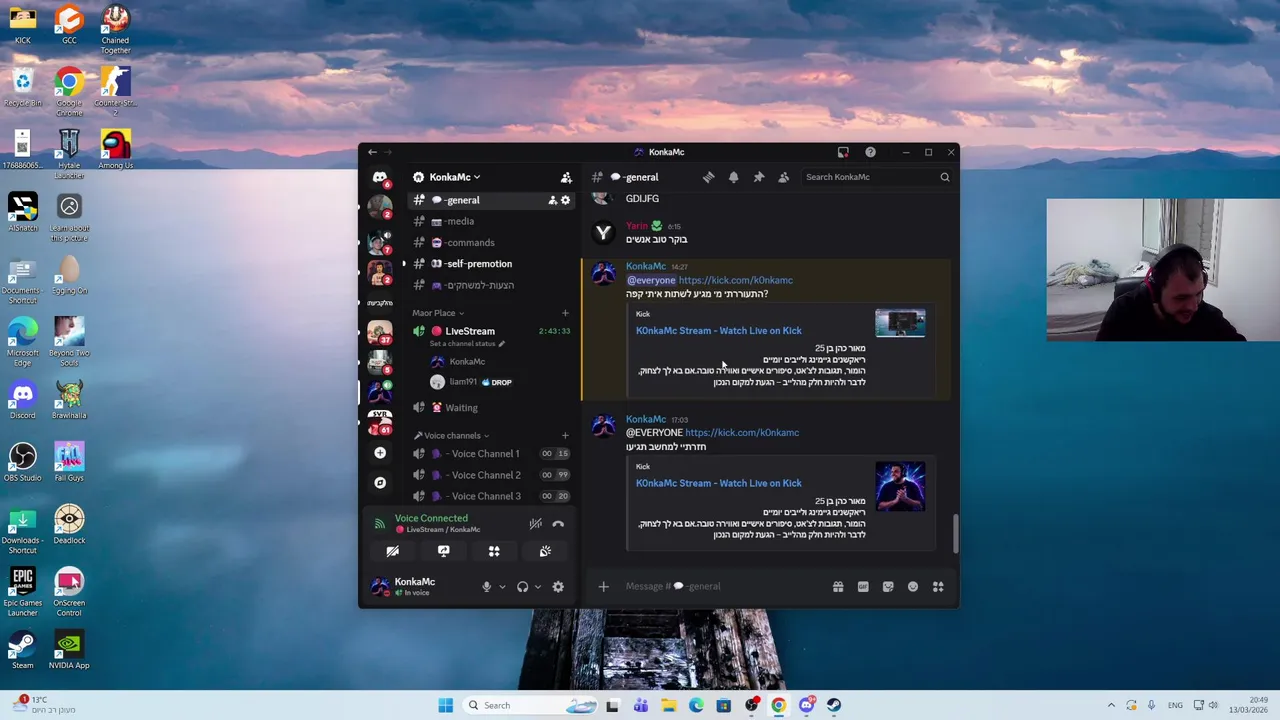The image size is (1280, 720).
Task: Open the -general text channel
Action: click(x=492, y=200)
